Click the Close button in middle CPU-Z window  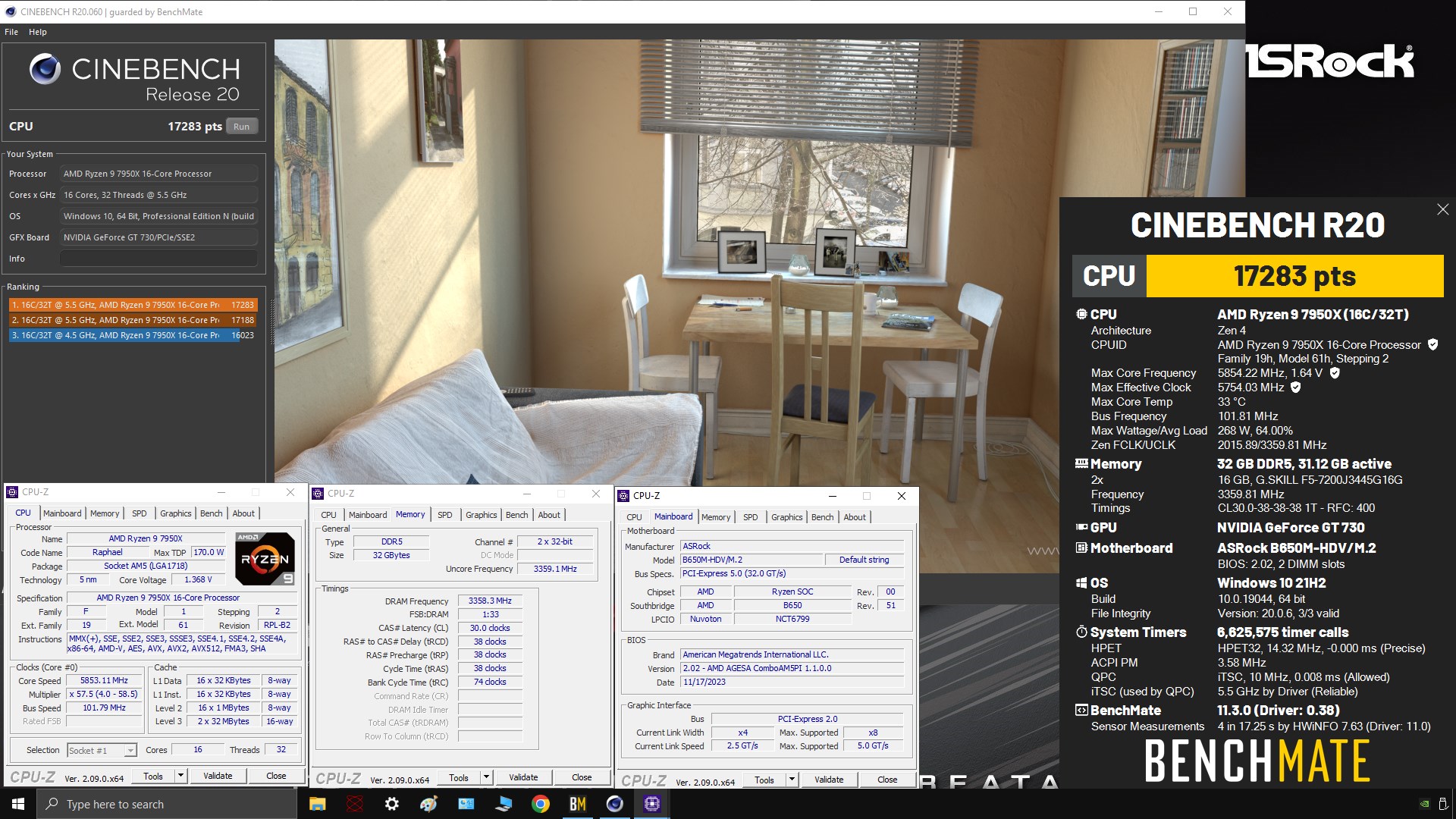click(582, 777)
